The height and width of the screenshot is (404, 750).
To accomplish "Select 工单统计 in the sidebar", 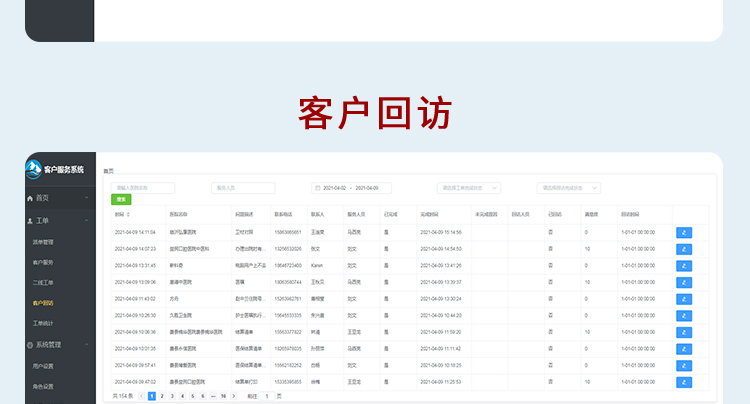I will click(x=43, y=324).
